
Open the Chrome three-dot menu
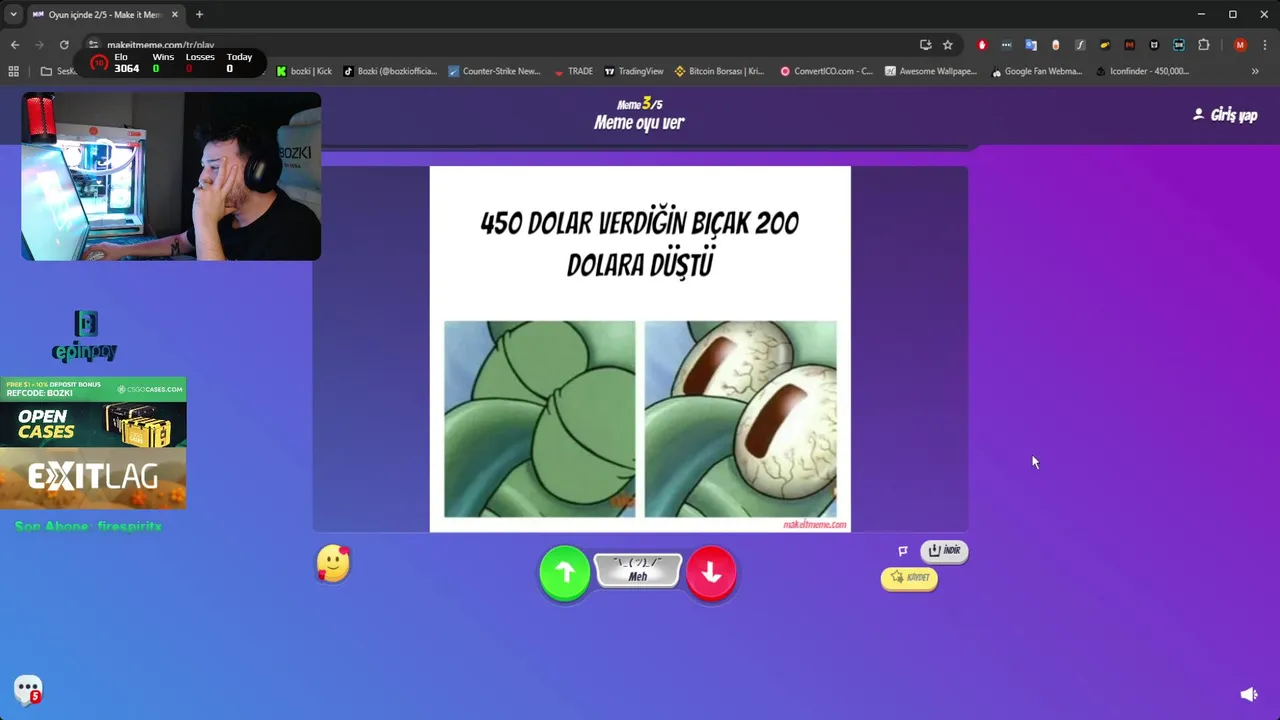pyautogui.click(x=1265, y=45)
